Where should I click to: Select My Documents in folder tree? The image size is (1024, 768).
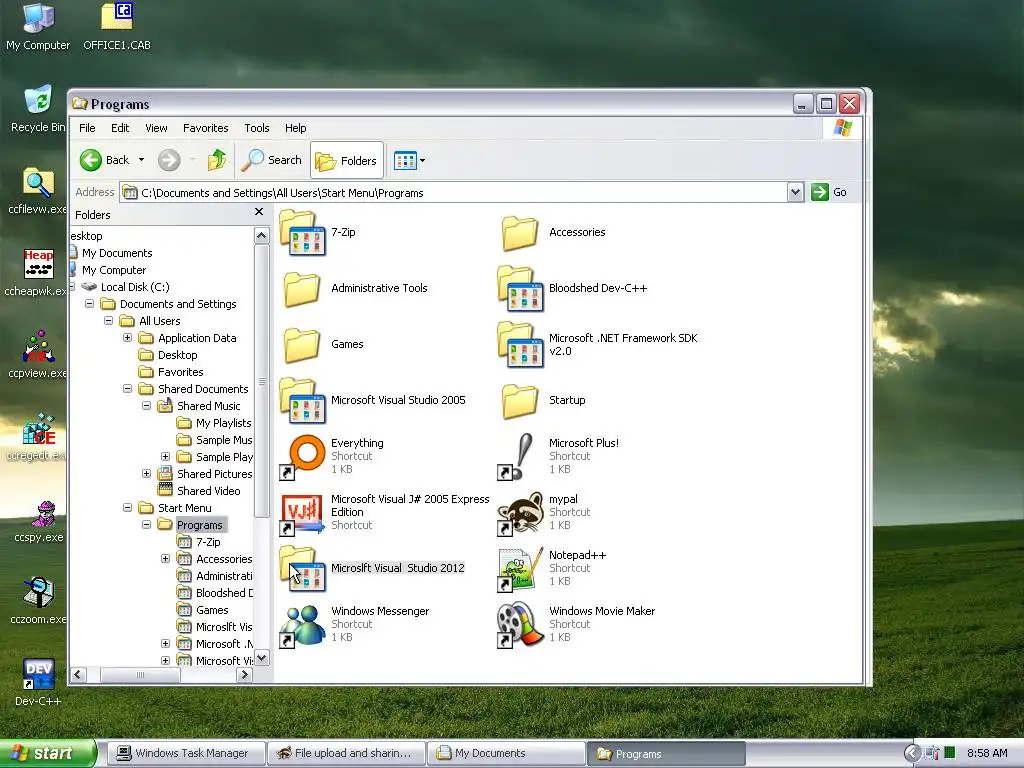coord(117,253)
